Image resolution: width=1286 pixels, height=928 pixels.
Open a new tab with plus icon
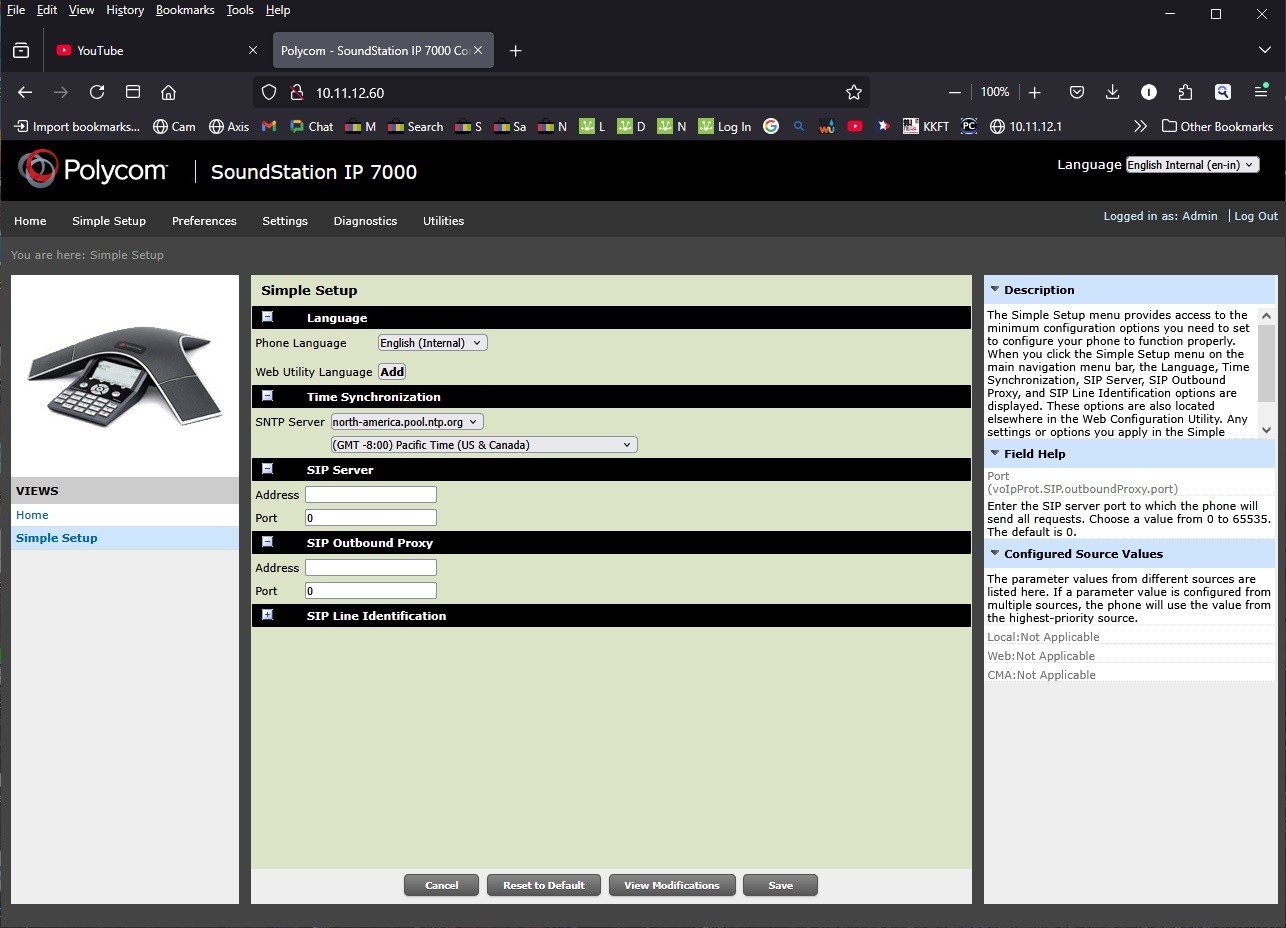pos(515,51)
